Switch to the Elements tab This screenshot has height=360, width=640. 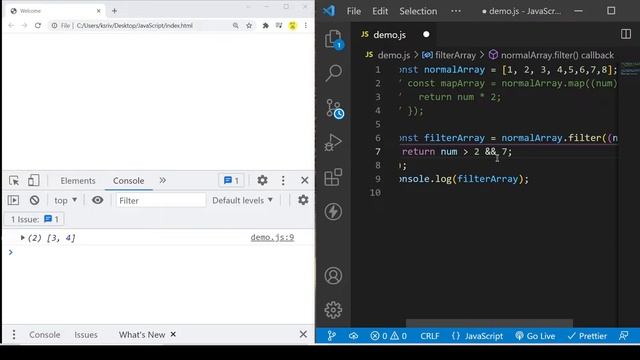pyautogui.click(x=78, y=180)
